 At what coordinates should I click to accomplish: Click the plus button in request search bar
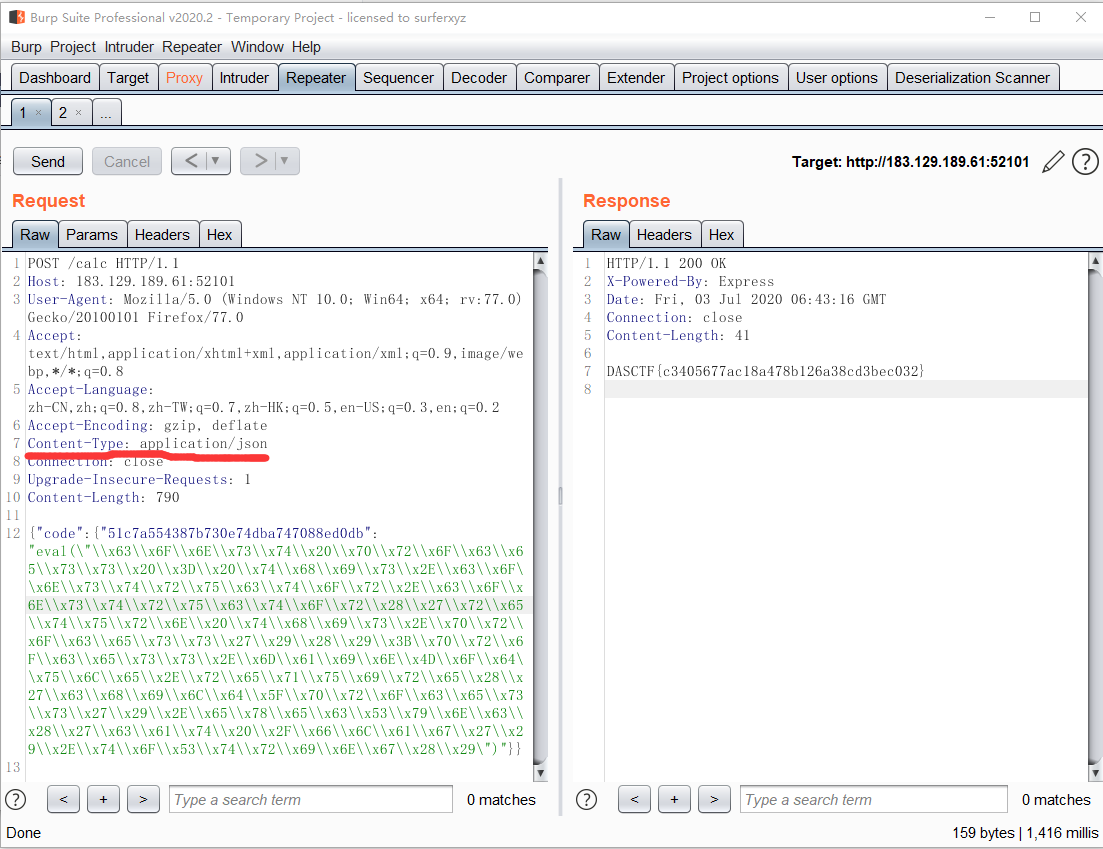(x=103, y=799)
